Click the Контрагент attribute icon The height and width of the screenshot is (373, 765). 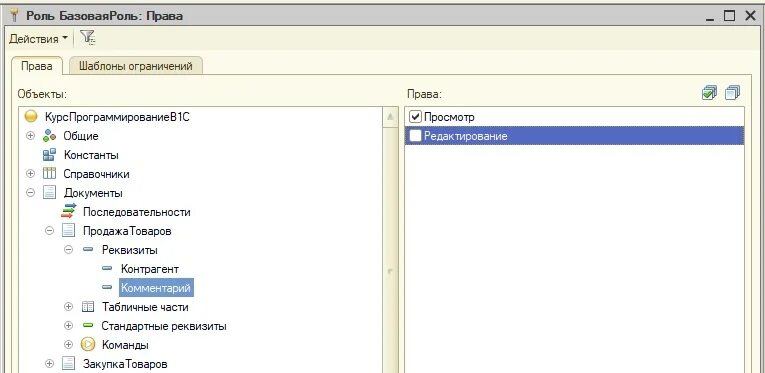pyautogui.click(x=107, y=269)
